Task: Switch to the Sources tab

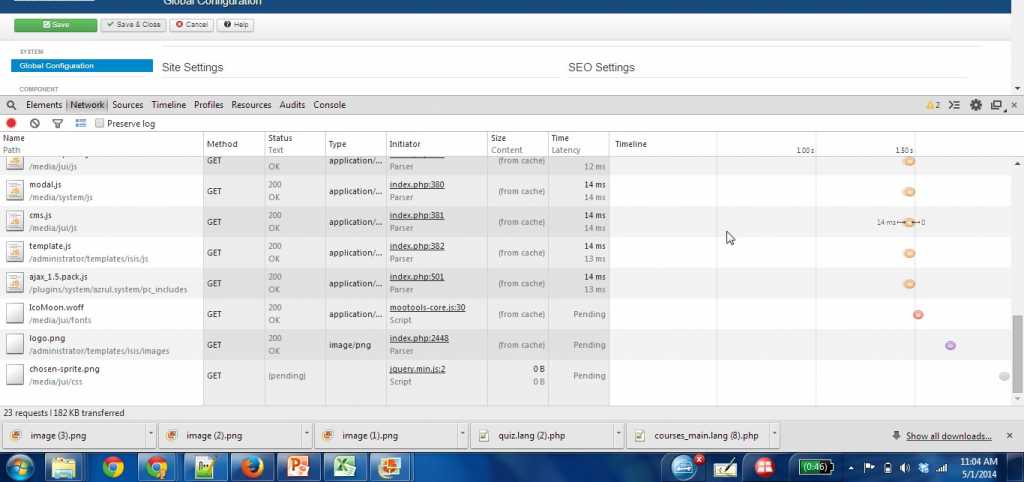Action: pyautogui.click(x=127, y=105)
